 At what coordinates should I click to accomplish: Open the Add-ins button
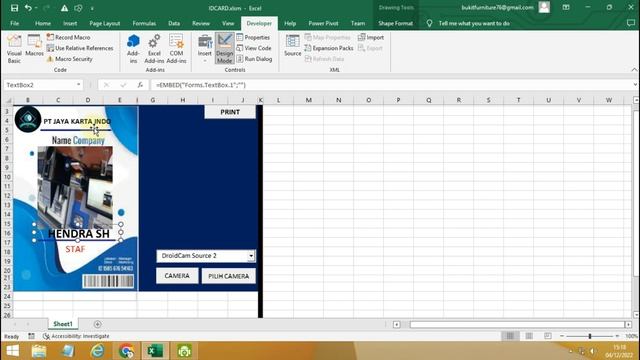(133, 49)
